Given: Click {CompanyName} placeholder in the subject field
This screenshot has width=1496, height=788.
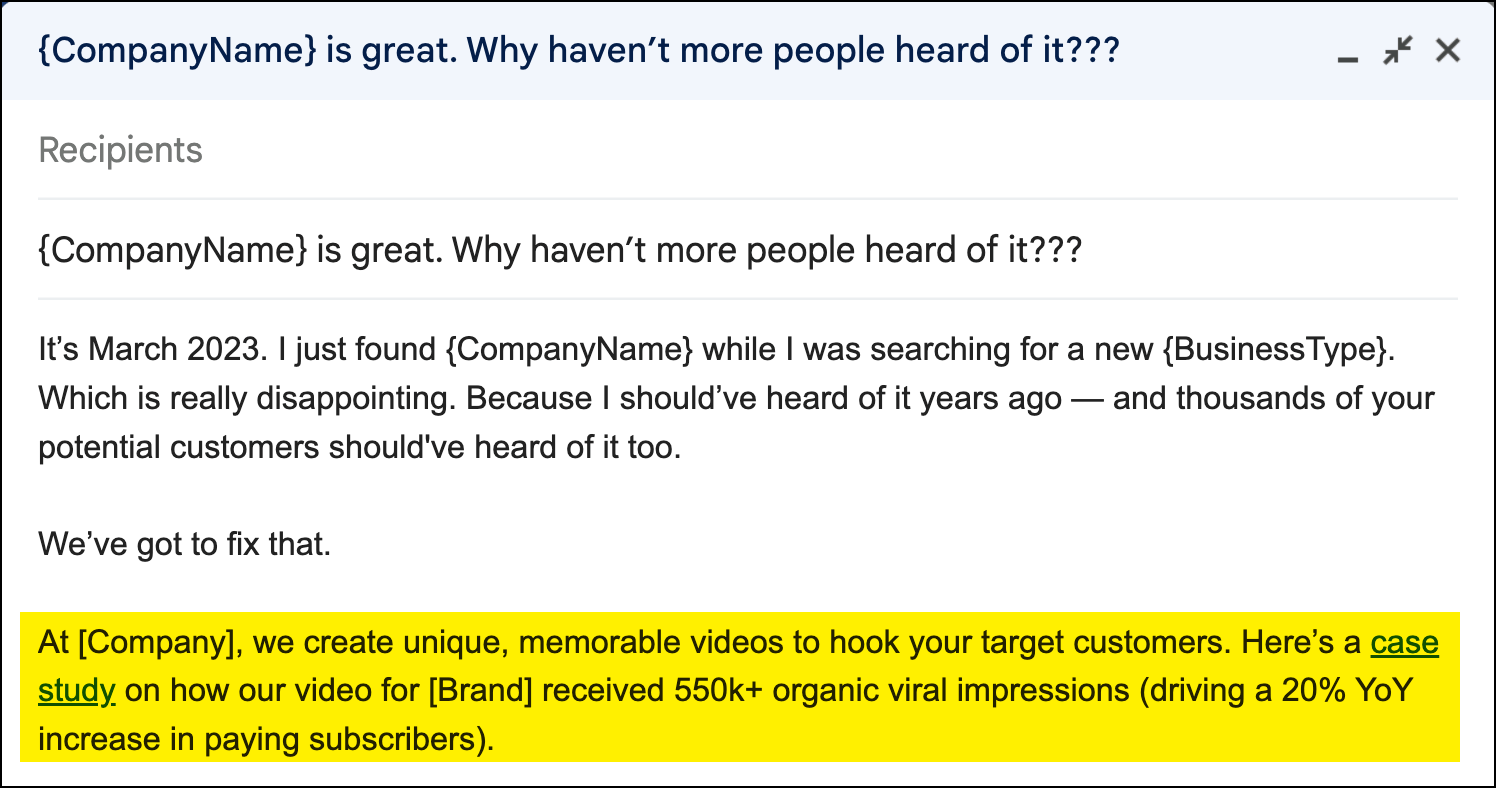Looking at the screenshot, I should click(x=173, y=249).
